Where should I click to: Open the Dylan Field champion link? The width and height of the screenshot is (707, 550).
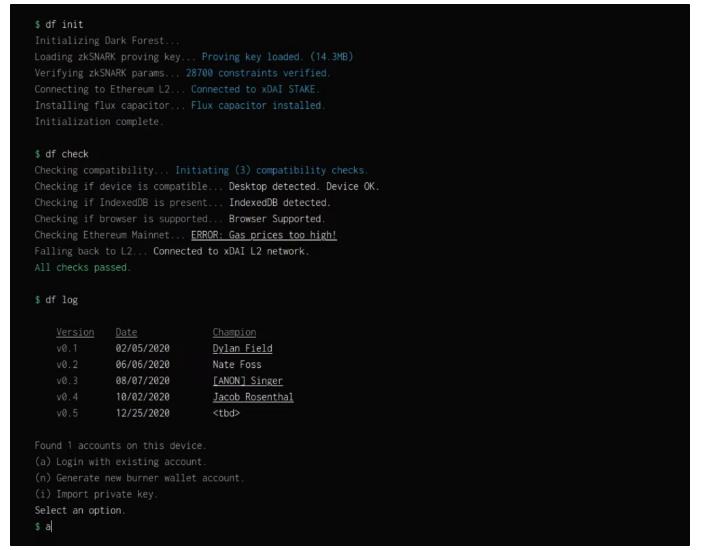[242, 348]
